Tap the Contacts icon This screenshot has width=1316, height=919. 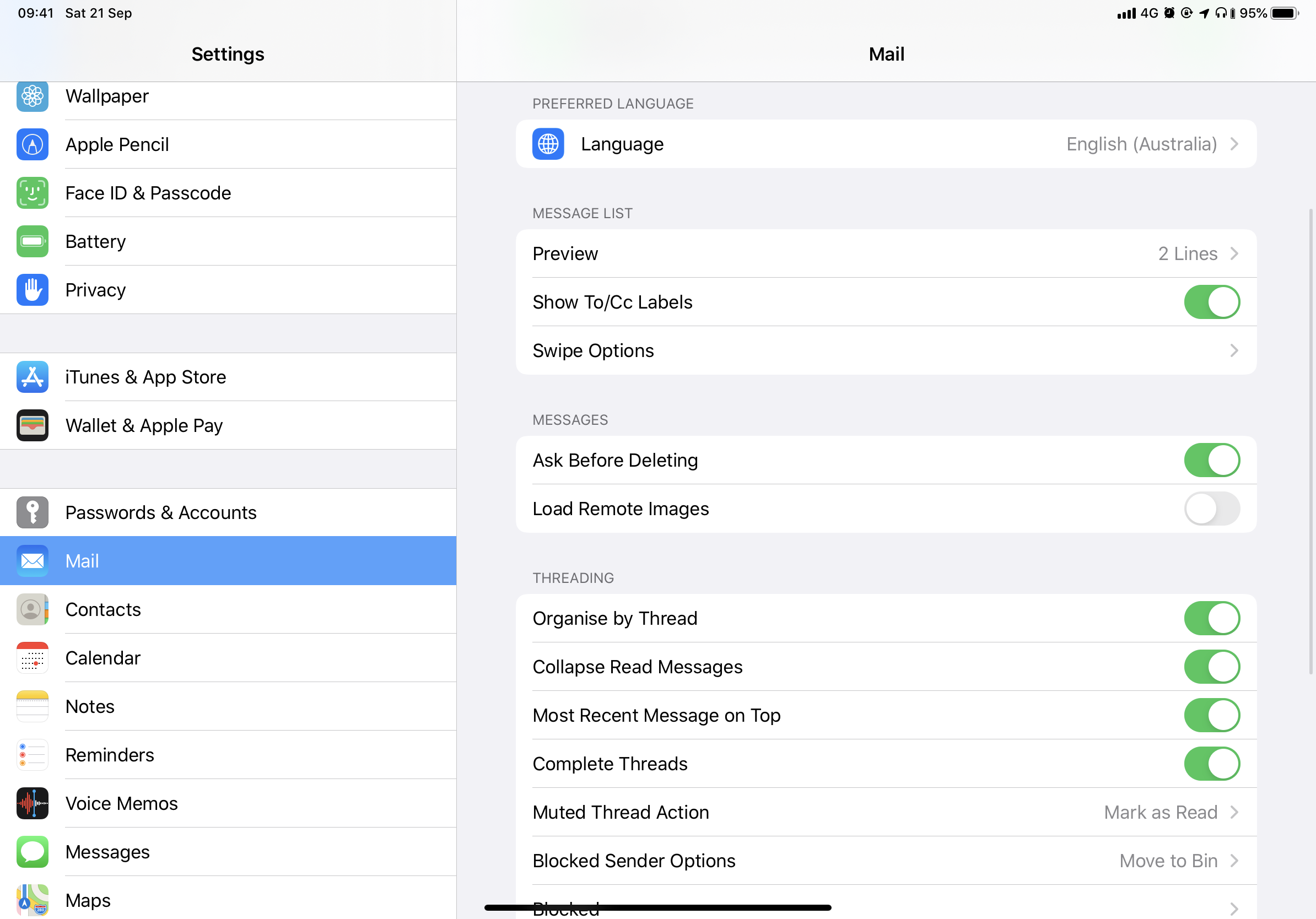click(32, 609)
